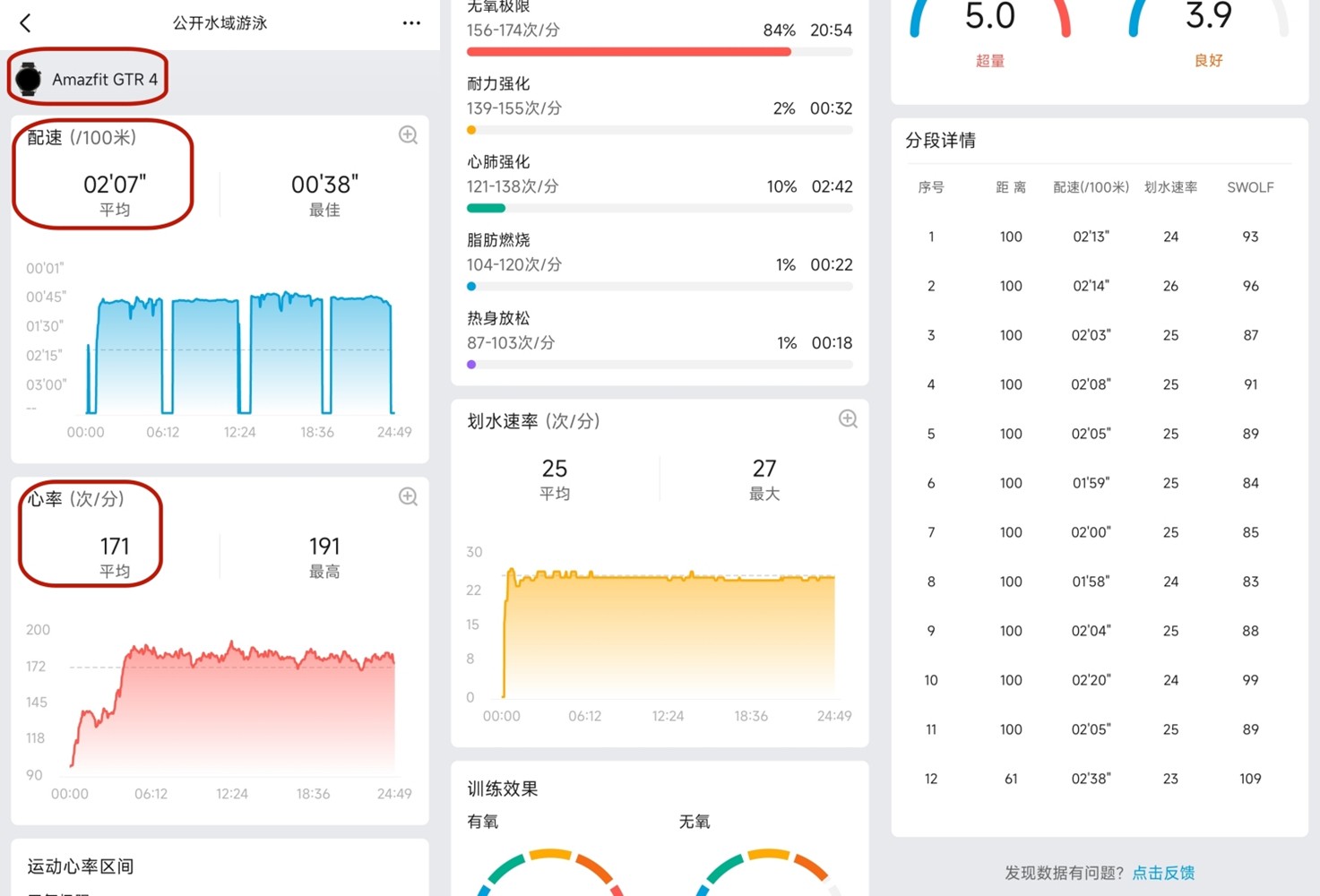Tap the Amazfit GTR 4 watch icon

29,79
